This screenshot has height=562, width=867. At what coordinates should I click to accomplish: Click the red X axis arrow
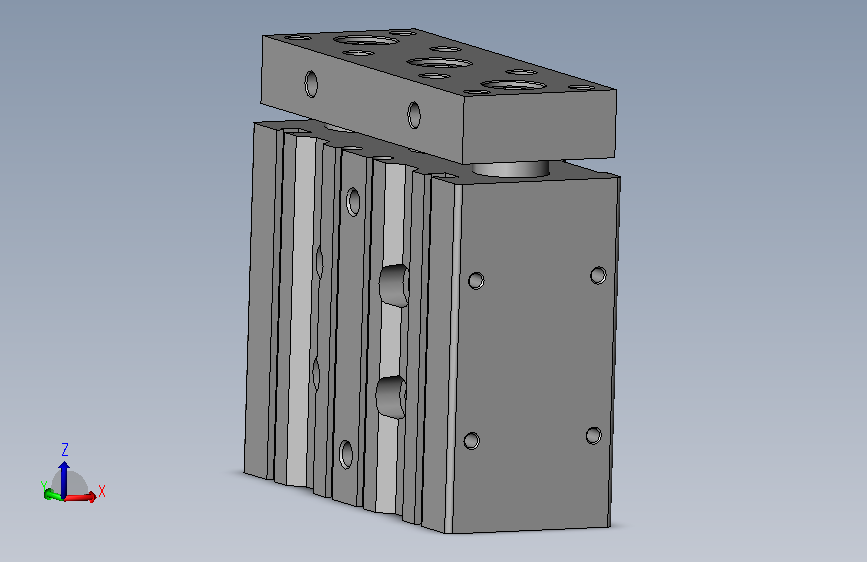81,497
